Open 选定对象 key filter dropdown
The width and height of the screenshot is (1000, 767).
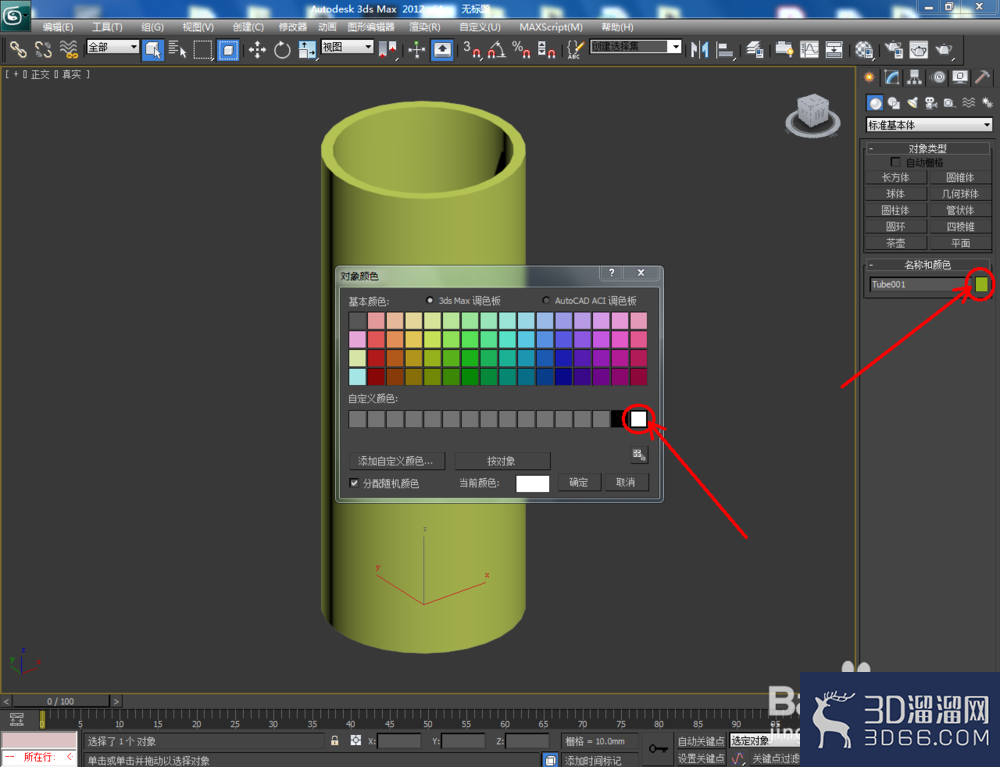(764, 741)
